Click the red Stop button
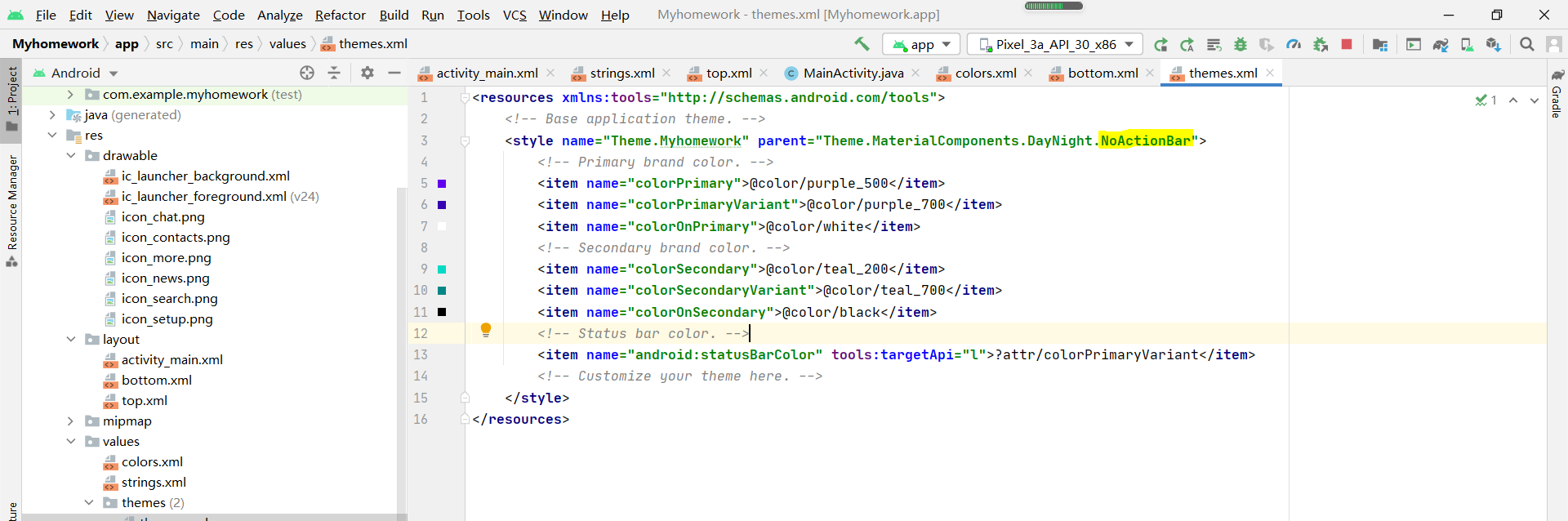Screen dimensions: 1568x521 [1347, 44]
